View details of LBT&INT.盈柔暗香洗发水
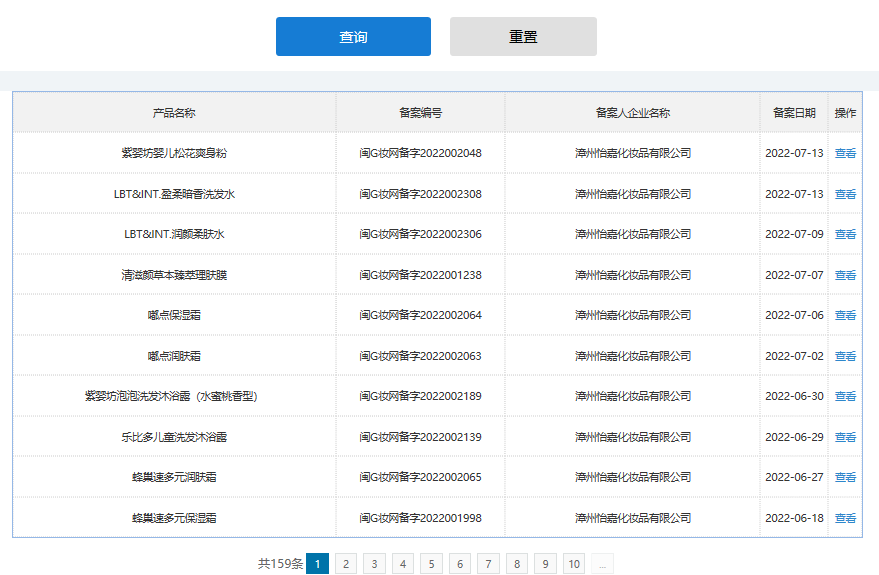879x575 pixels. (845, 194)
